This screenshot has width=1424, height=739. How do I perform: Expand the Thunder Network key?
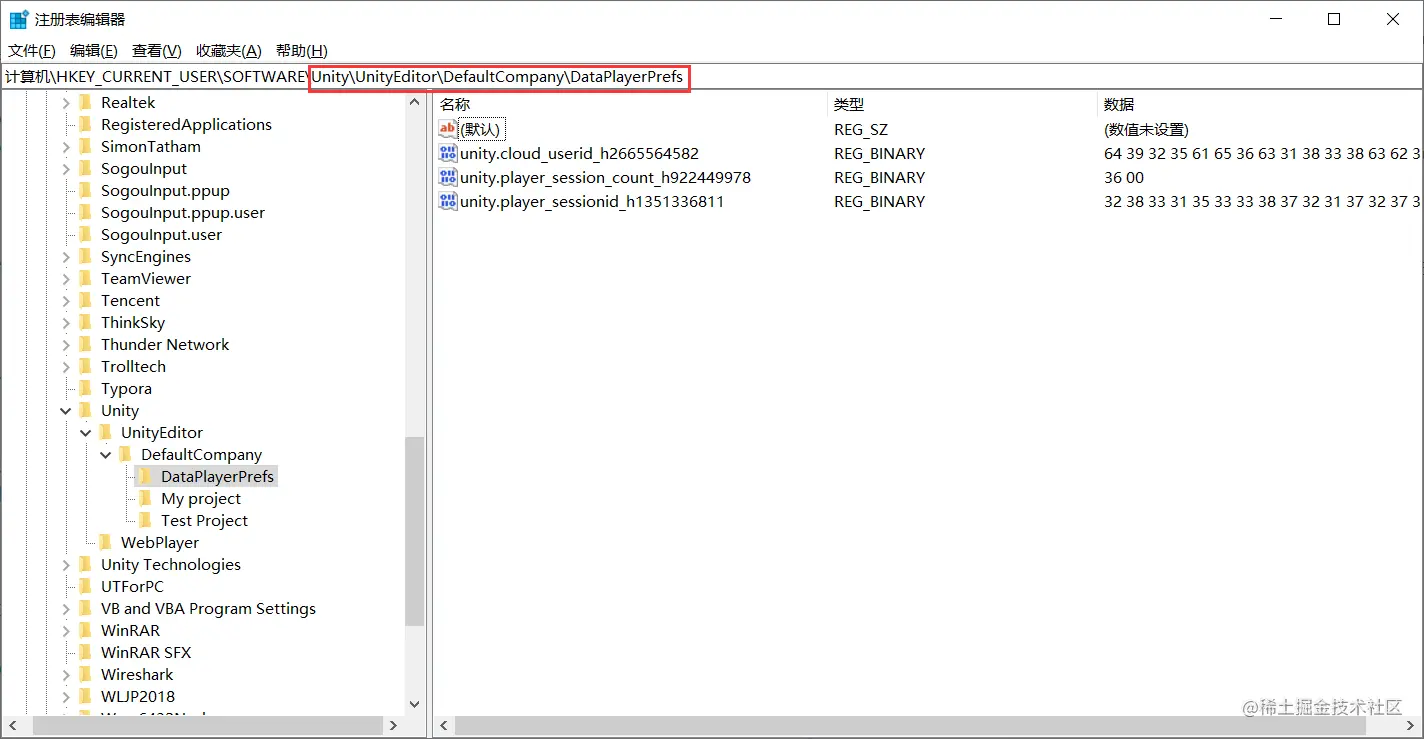pyautogui.click(x=66, y=345)
